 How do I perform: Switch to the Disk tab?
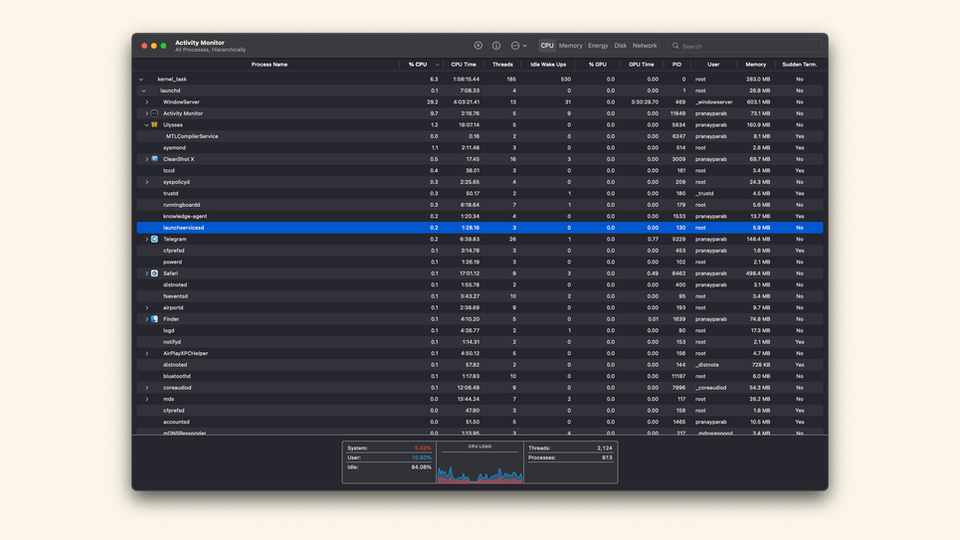620,45
